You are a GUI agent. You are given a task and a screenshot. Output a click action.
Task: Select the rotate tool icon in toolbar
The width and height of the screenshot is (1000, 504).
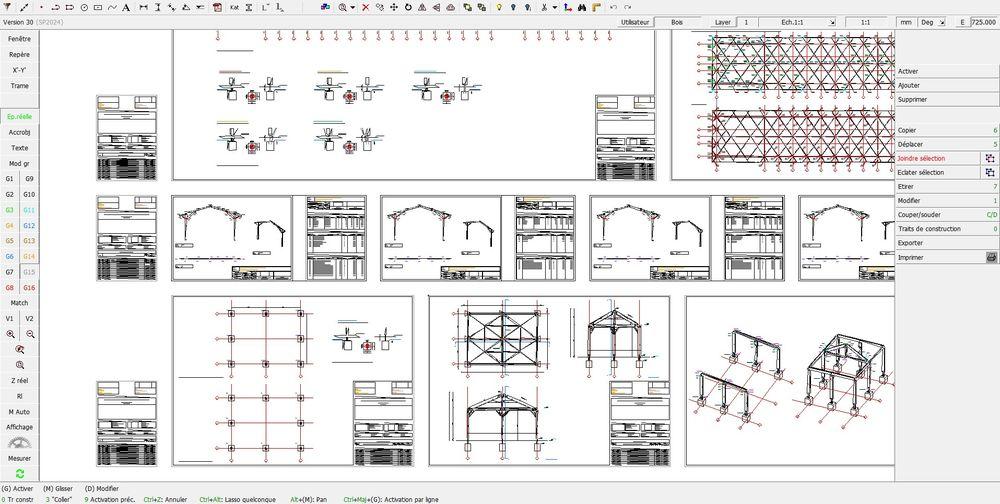(x=409, y=7)
